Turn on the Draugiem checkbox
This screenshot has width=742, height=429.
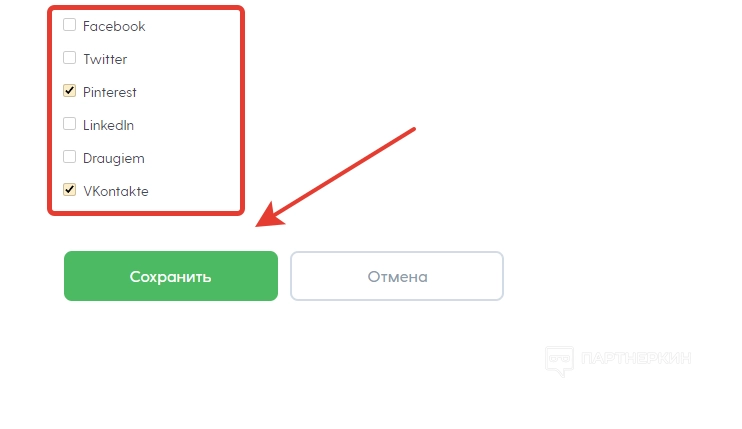70,157
